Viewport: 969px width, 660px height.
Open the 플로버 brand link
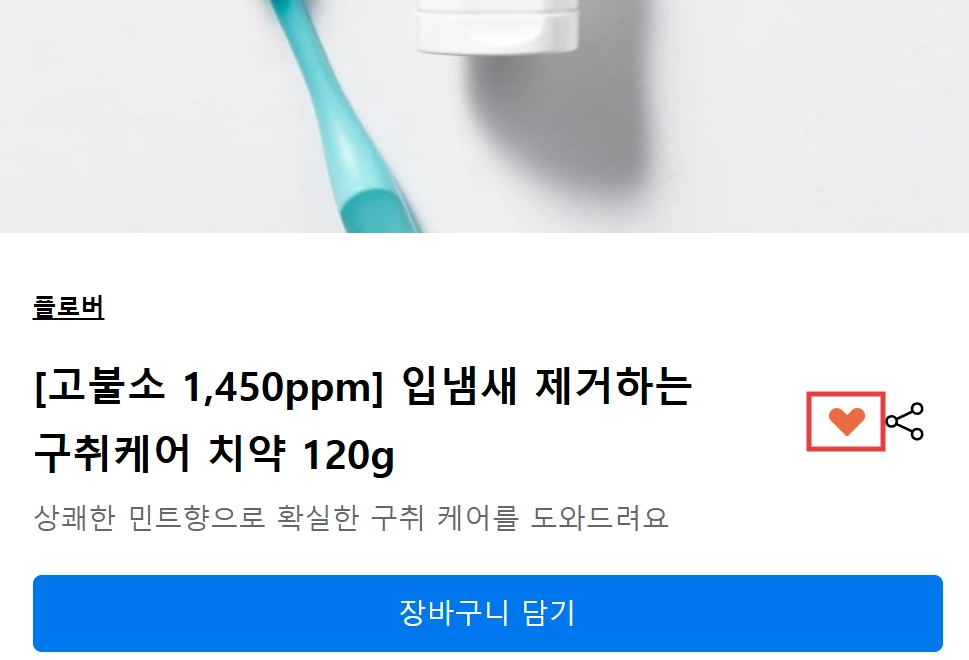pos(69,307)
